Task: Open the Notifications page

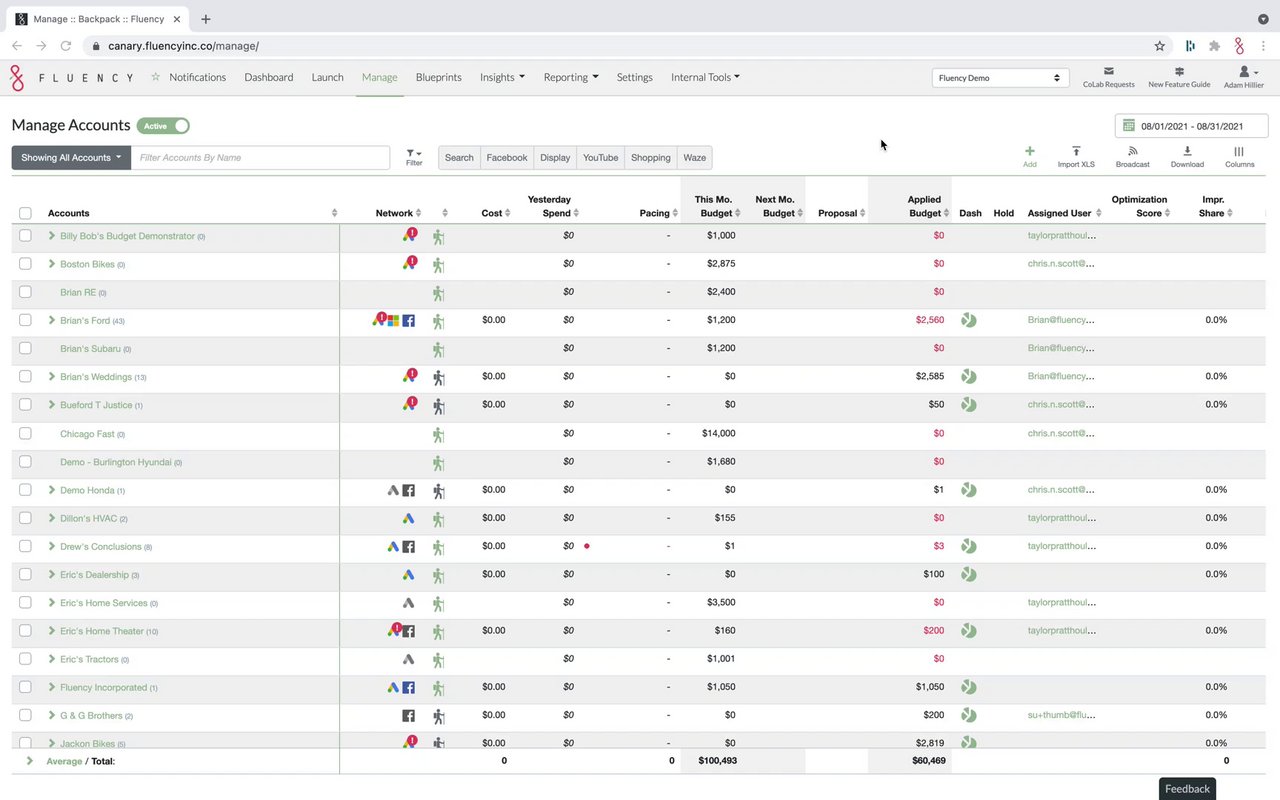Action: [197, 77]
